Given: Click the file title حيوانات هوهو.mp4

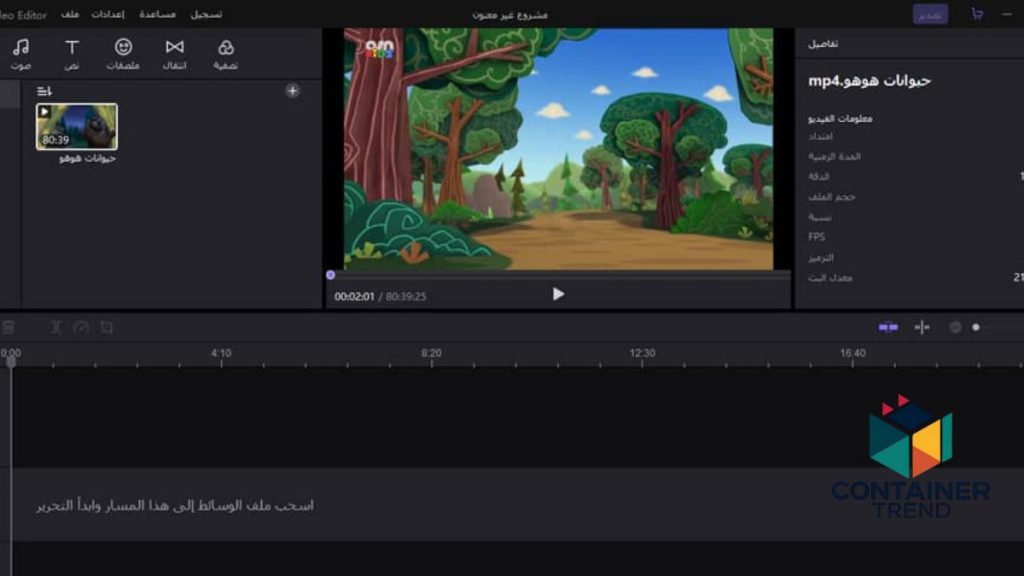Looking at the screenshot, I should [869, 81].
